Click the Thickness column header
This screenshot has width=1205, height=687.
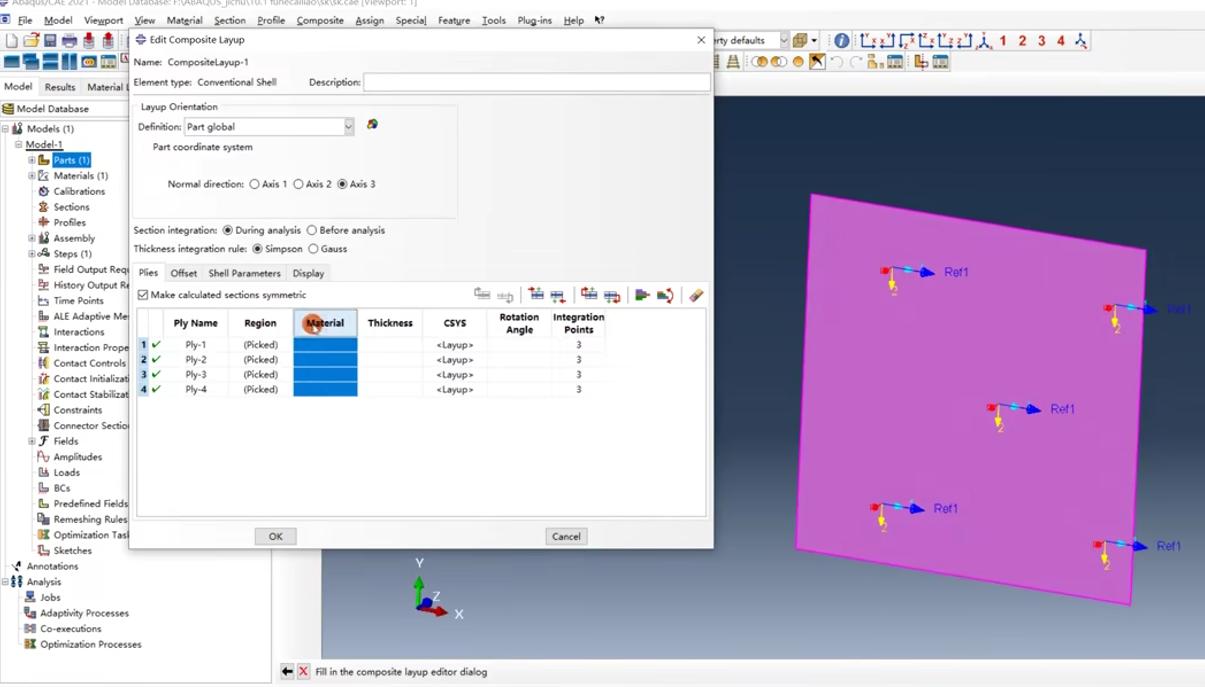(x=390, y=323)
